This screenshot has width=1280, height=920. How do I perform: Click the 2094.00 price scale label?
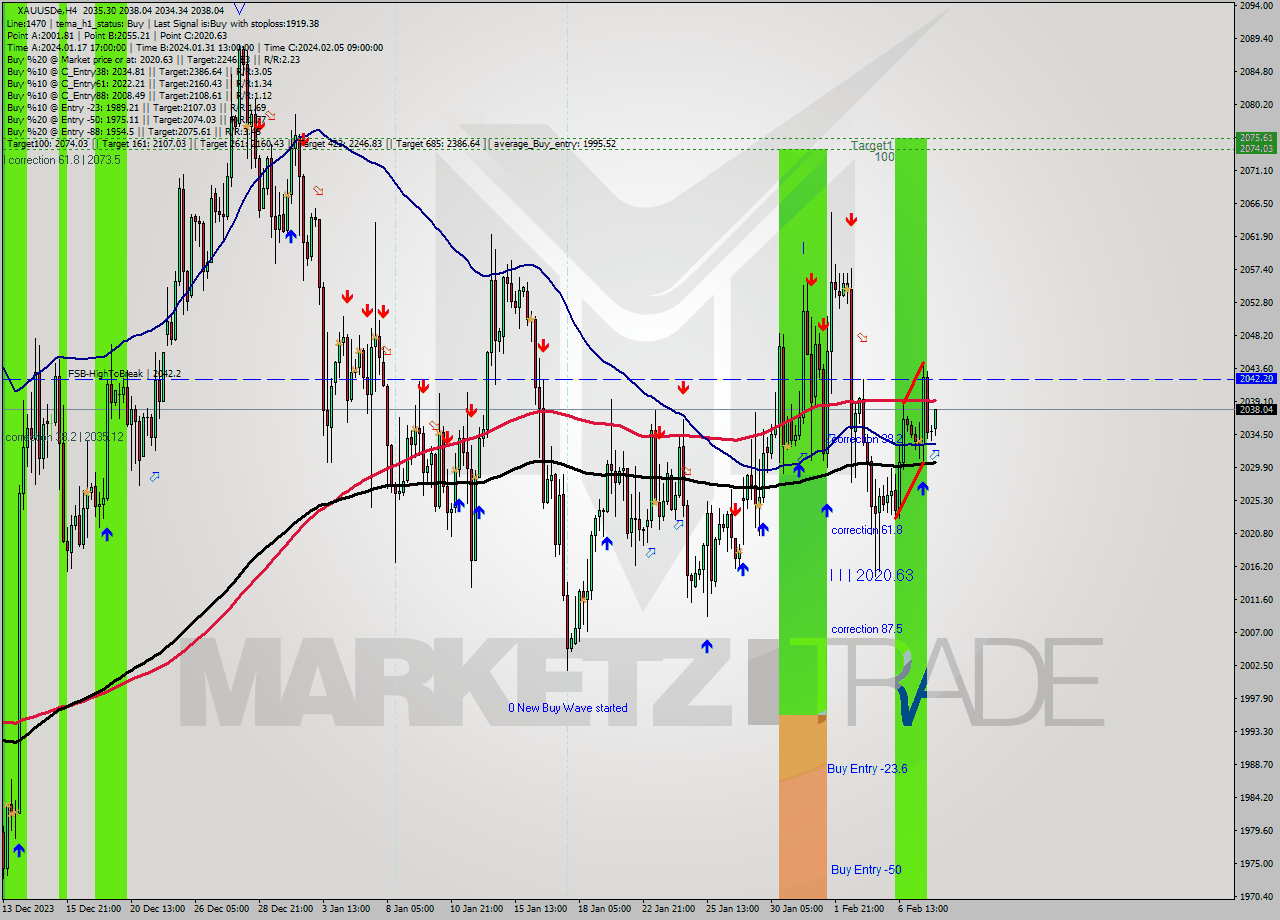click(1255, 6)
